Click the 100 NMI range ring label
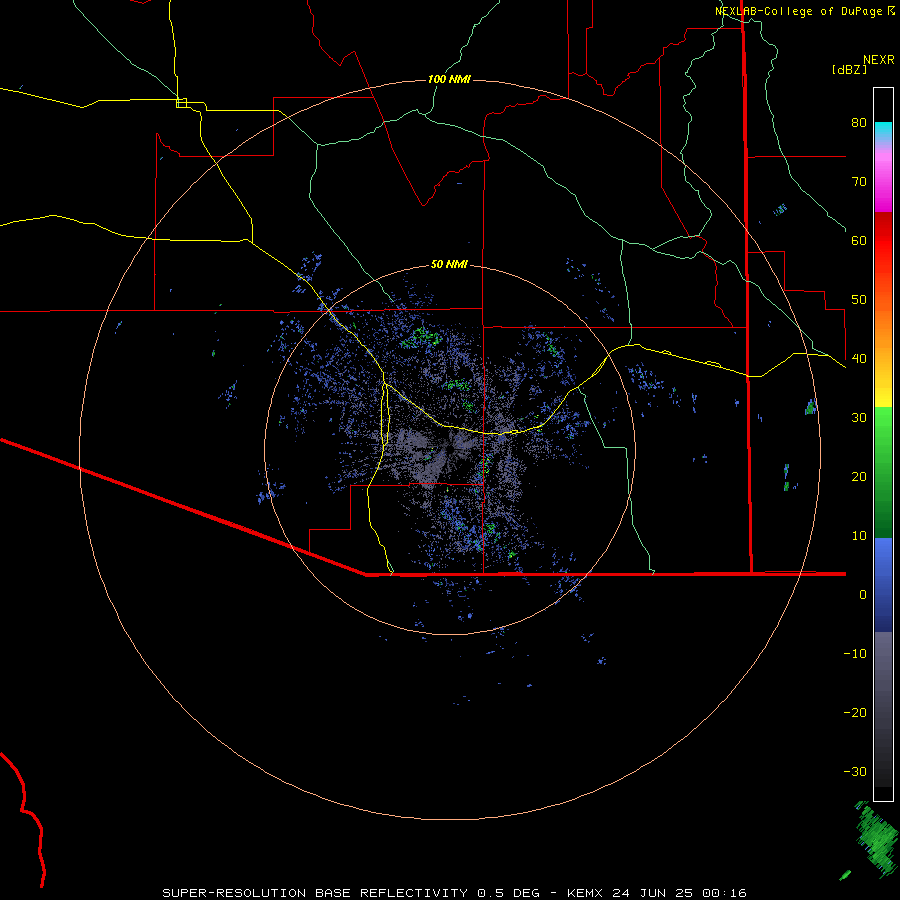 click(x=449, y=79)
